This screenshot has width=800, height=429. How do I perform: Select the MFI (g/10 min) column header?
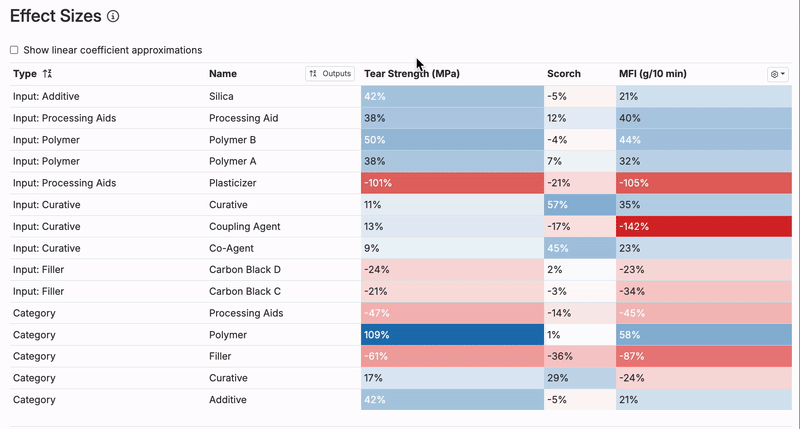pos(652,74)
